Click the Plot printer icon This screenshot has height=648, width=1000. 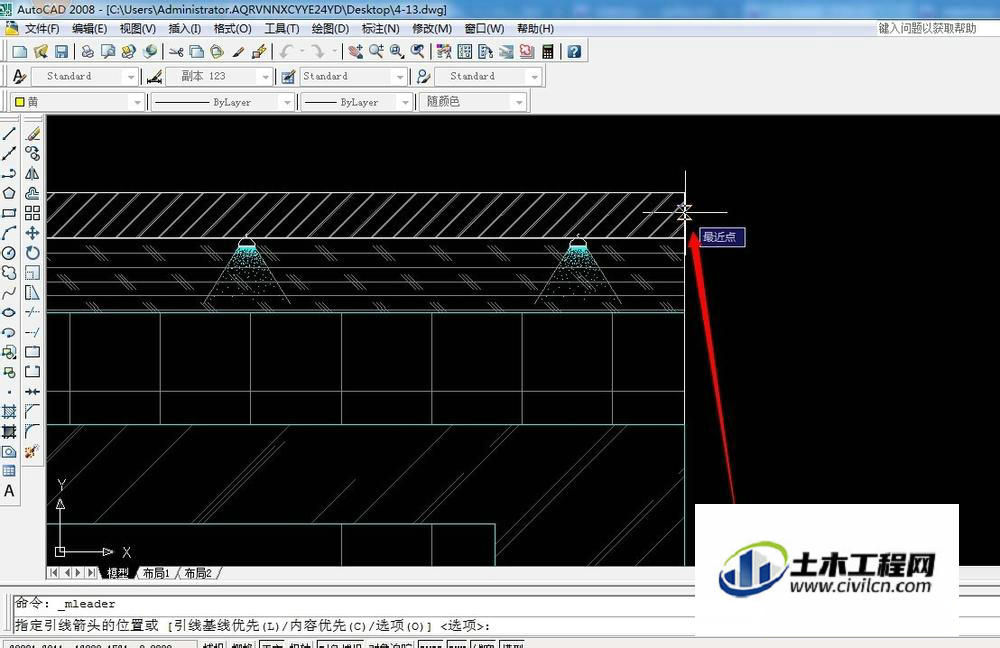pyautogui.click(x=88, y=52)
